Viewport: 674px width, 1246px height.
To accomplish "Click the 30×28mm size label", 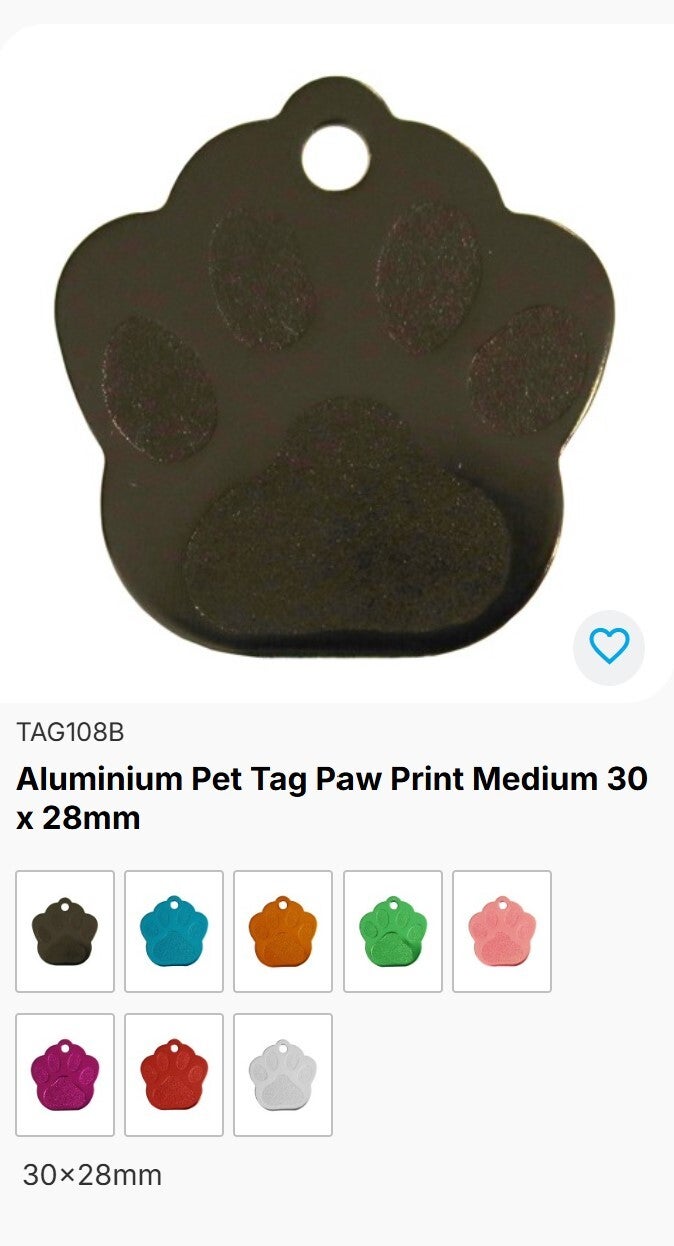I will click(92, 1175).
